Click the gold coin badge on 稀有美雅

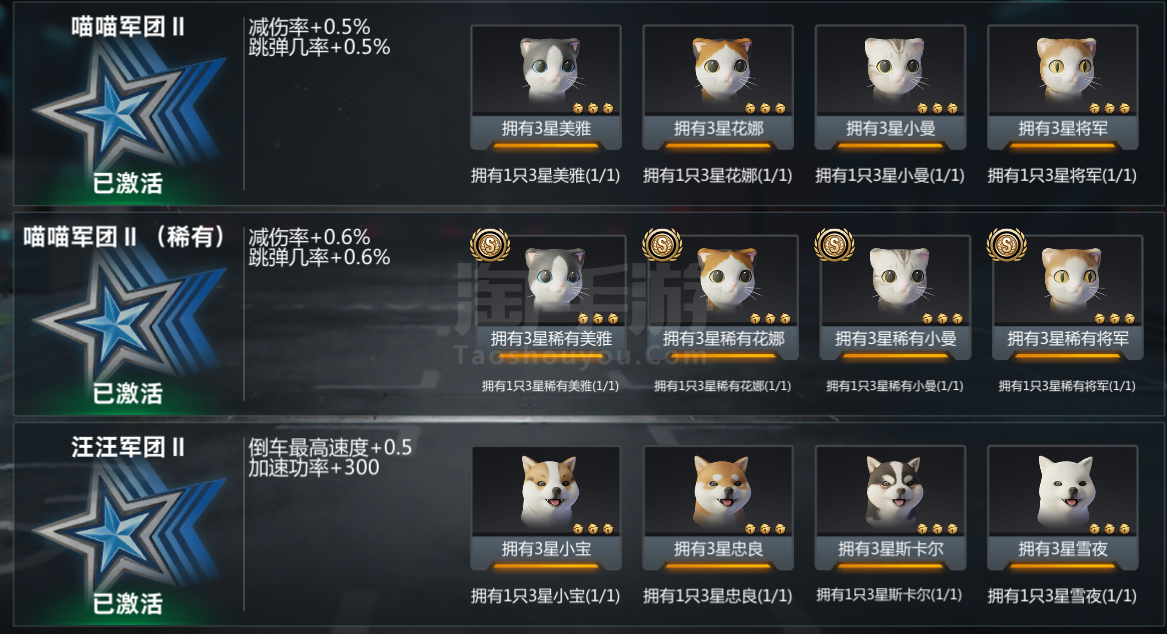tap(490, 244)
